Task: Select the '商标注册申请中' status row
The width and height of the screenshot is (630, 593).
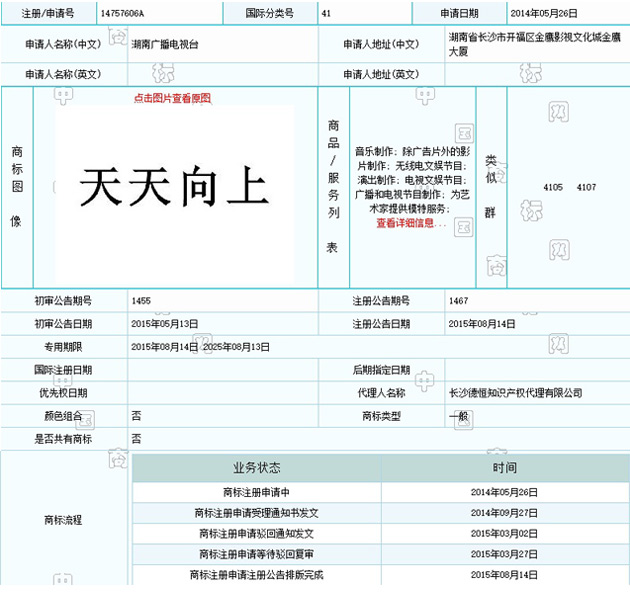Action: pyautogui.click(x=257, y=492)
